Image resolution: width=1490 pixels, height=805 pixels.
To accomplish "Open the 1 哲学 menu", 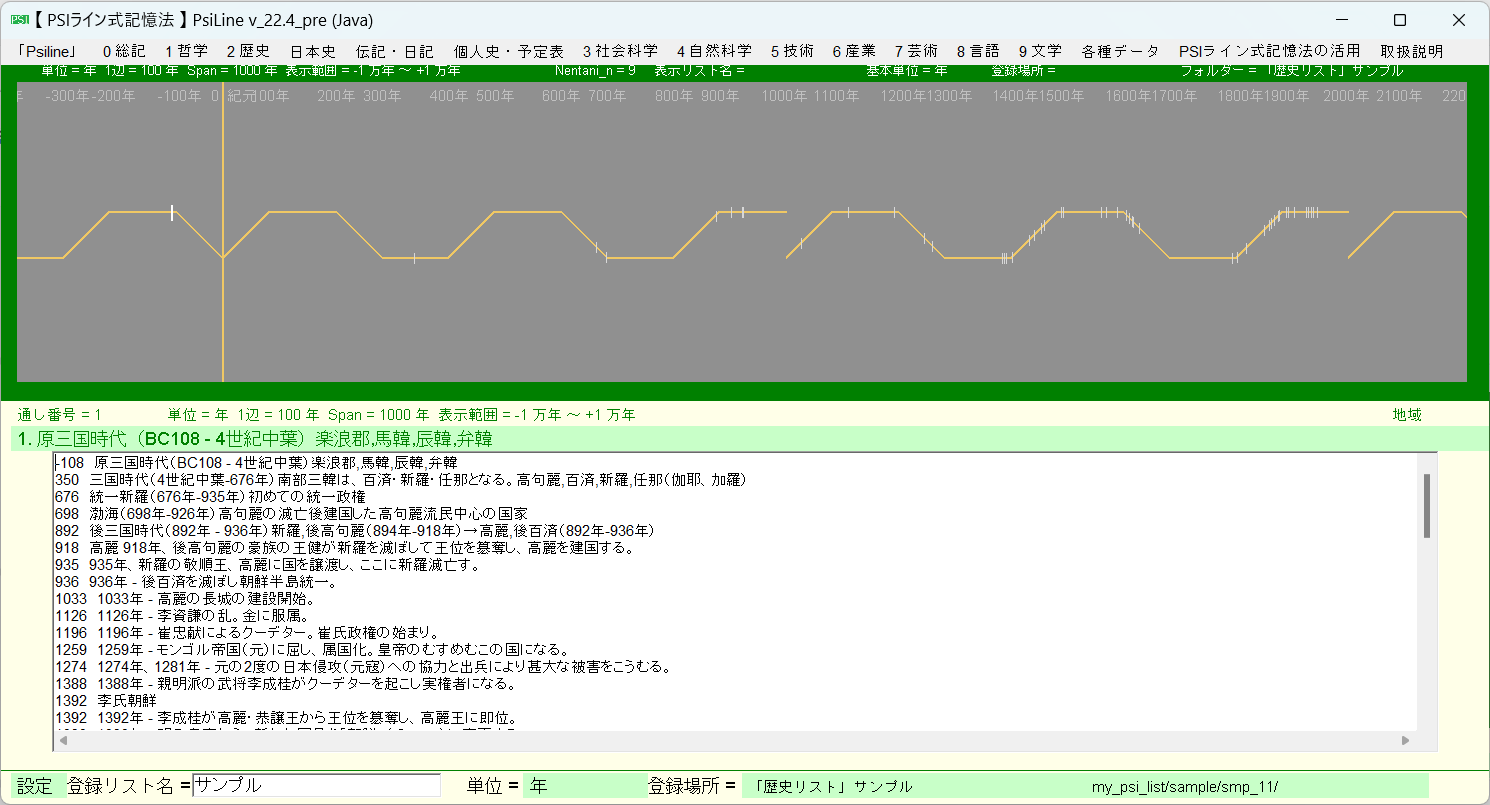I will click(186, 51).
